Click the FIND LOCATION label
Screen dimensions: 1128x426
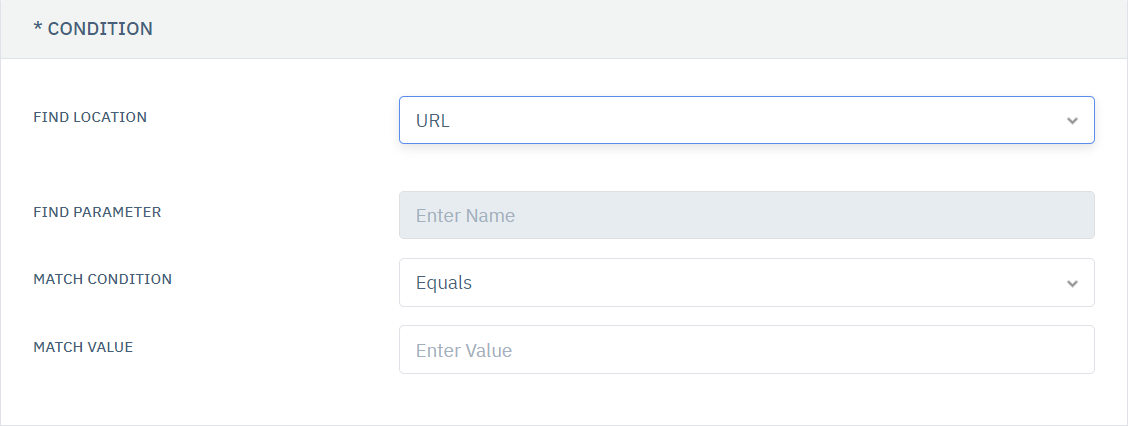click(90, 117)
